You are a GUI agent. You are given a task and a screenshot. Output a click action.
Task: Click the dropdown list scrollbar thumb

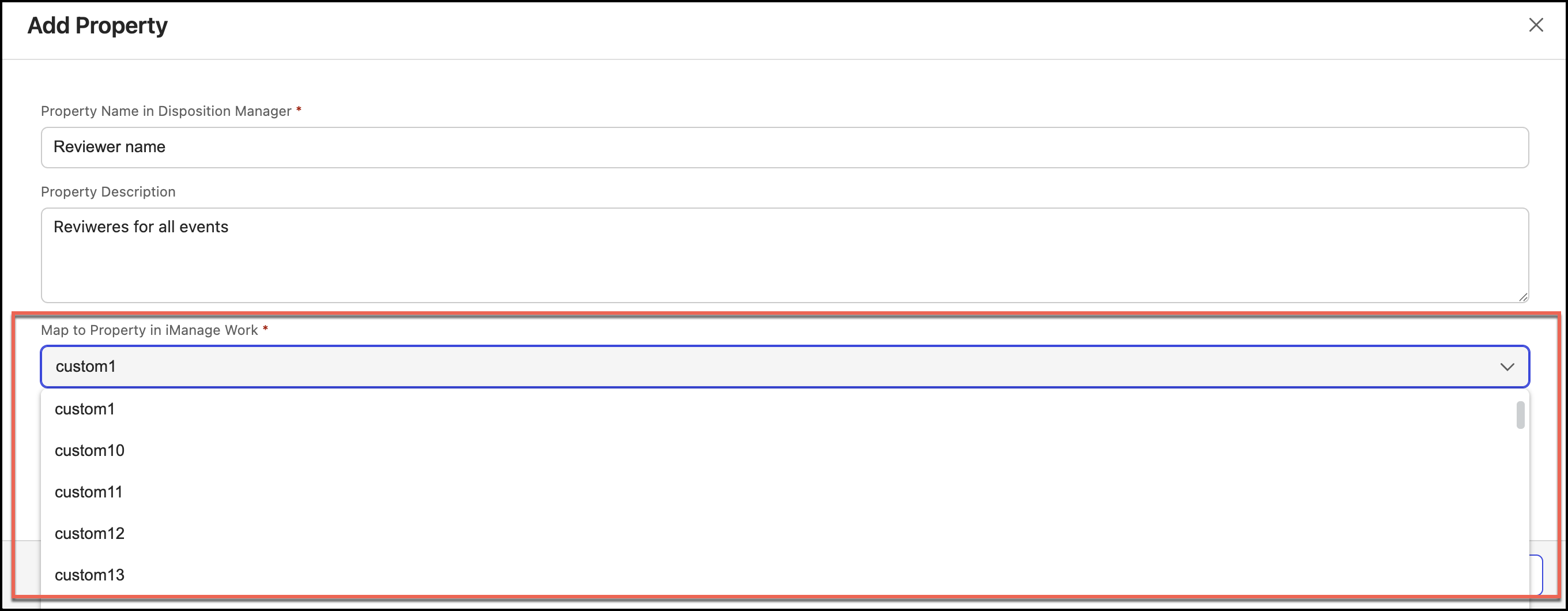coord(1520,415)
